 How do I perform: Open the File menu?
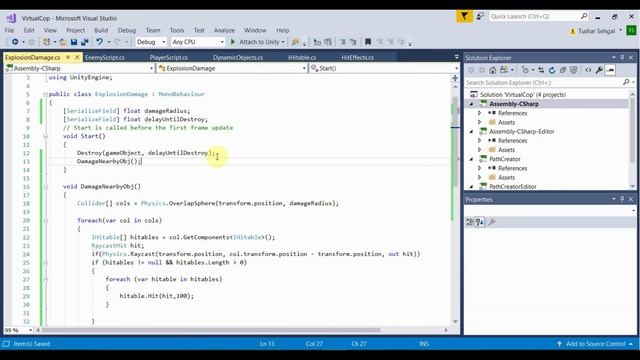(9, 30)
